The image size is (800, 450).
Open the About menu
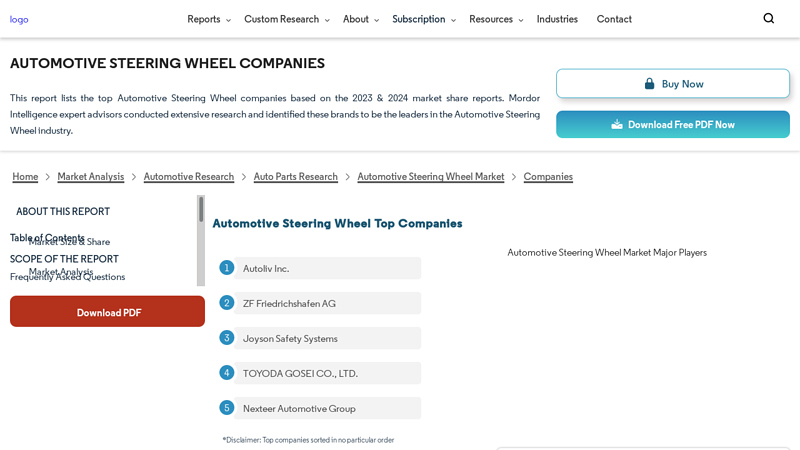[x=356, y=19]
